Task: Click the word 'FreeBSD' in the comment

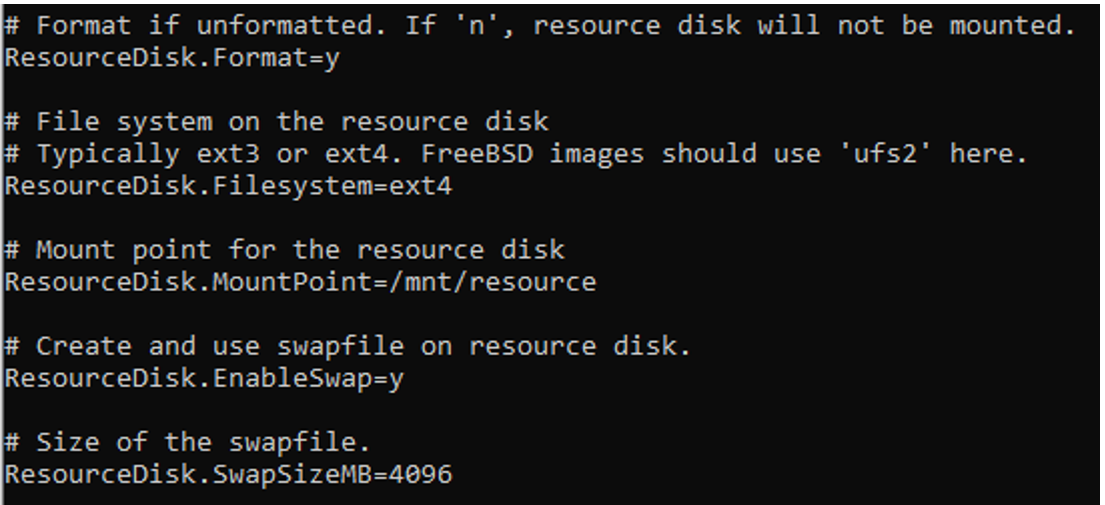Action: point(476,154)
